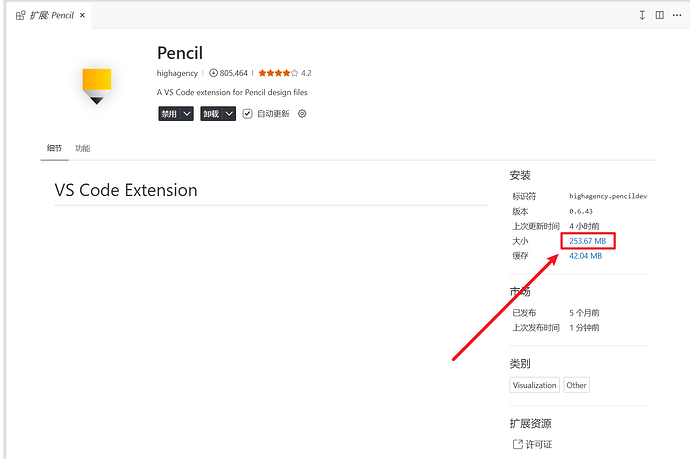
Task: Open the 253.67 MB size link
Action: (587, 241)
